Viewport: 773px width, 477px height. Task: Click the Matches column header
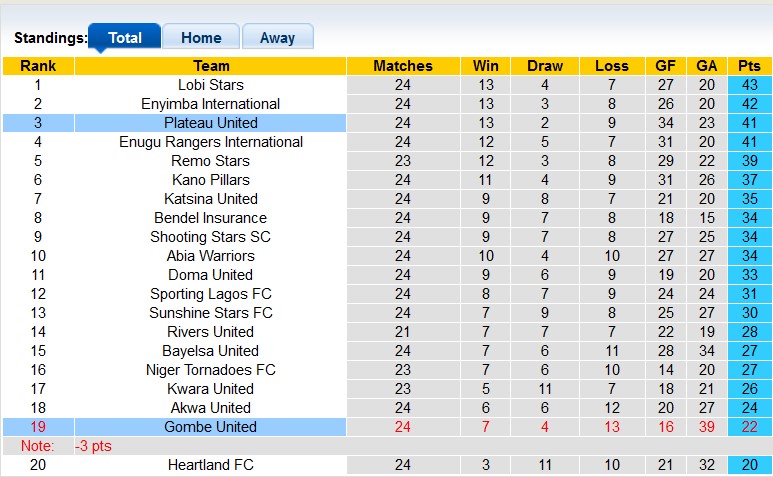pos(402,66)
